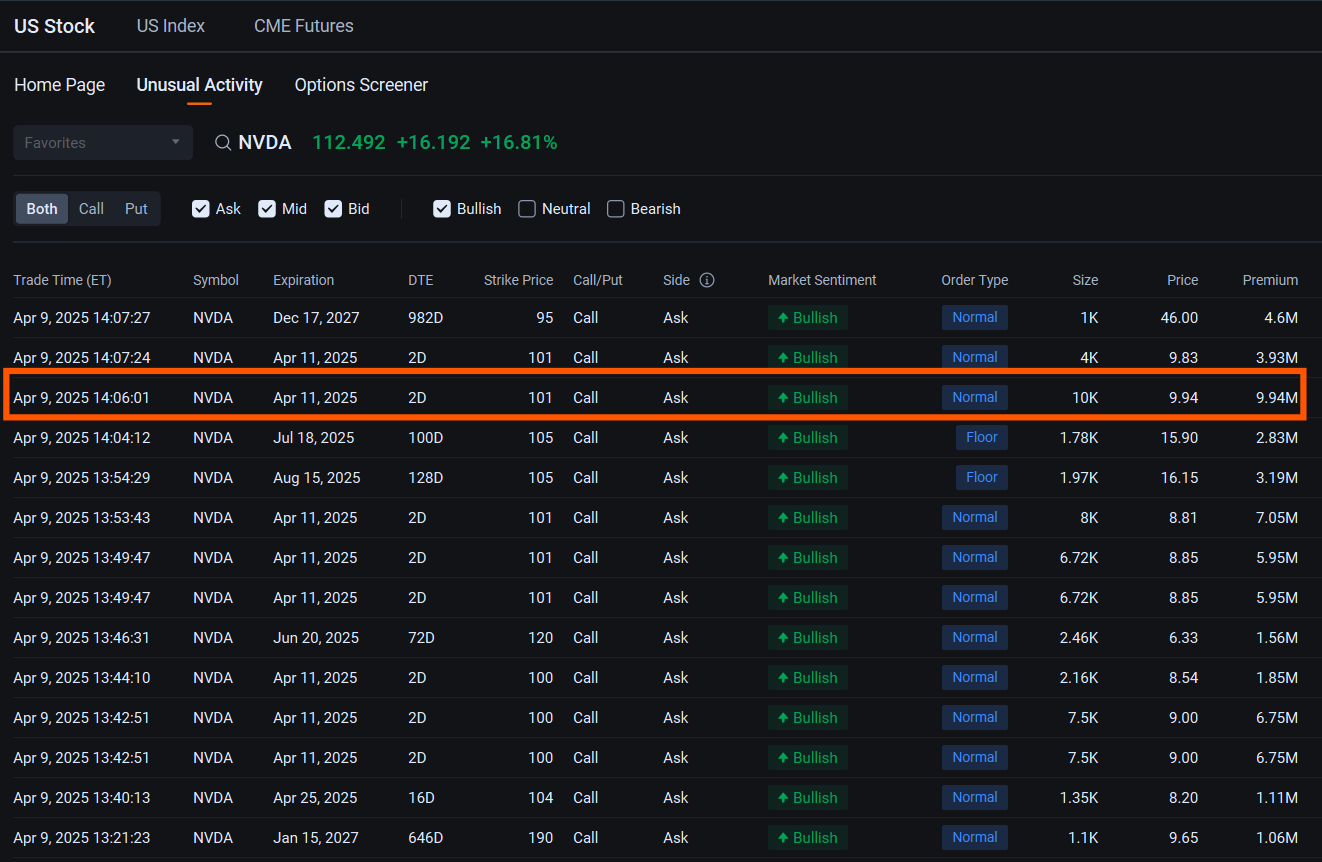This screenshot has width=1322, height=862.
Task: Click the Normal badge in the highlighted 10K row
Action: point(974,397)
